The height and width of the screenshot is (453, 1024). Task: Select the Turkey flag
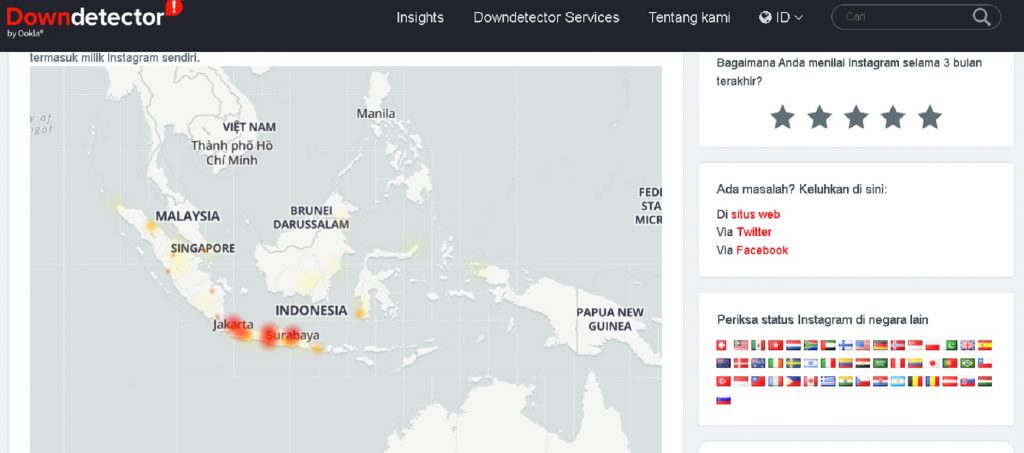(724, 381)
